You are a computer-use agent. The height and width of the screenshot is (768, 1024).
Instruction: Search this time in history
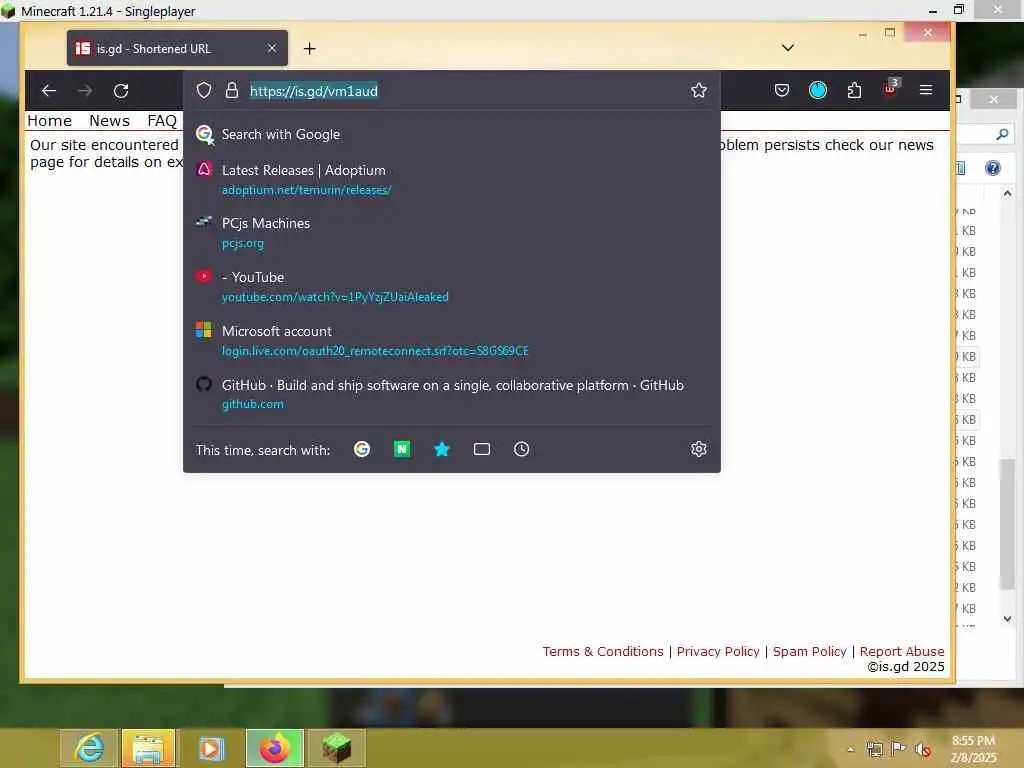[x=521, y=449]
